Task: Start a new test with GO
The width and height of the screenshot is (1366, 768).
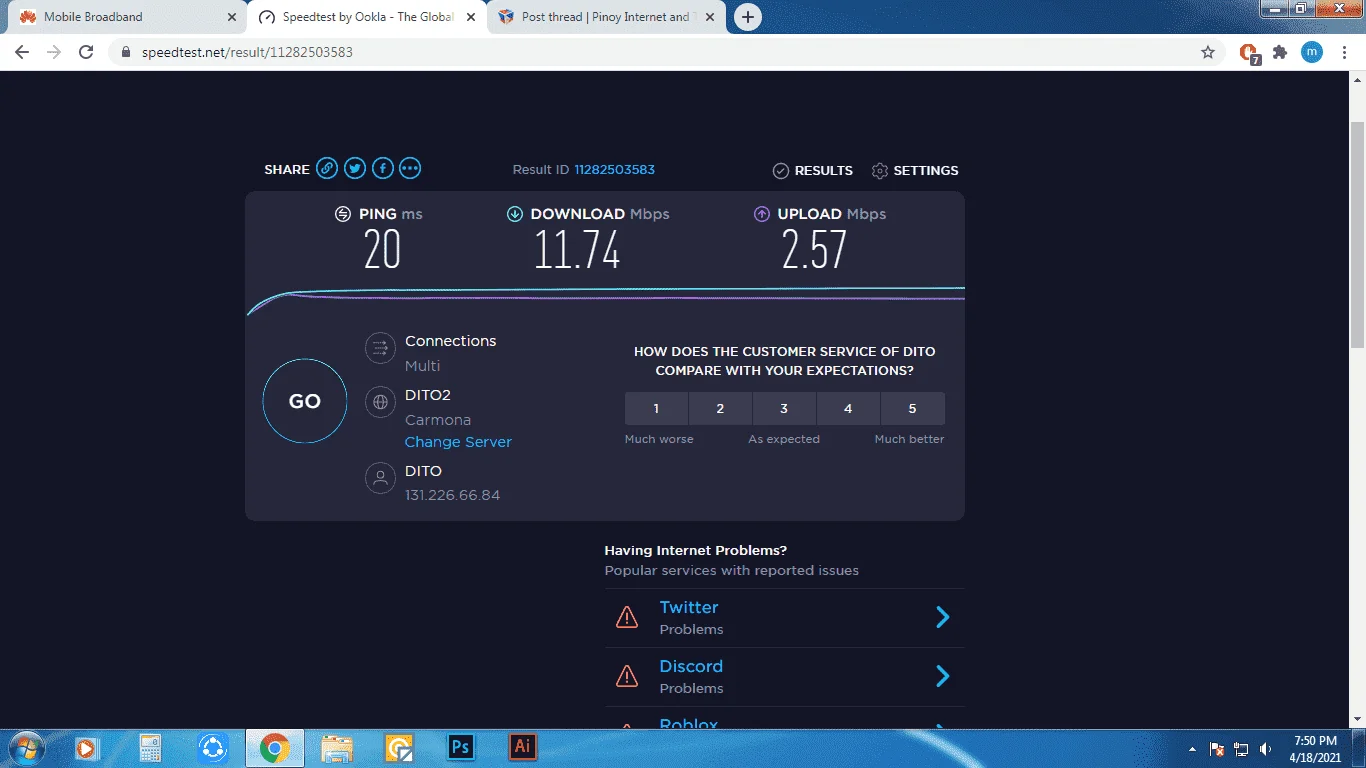Action: [x=305, y=401]
